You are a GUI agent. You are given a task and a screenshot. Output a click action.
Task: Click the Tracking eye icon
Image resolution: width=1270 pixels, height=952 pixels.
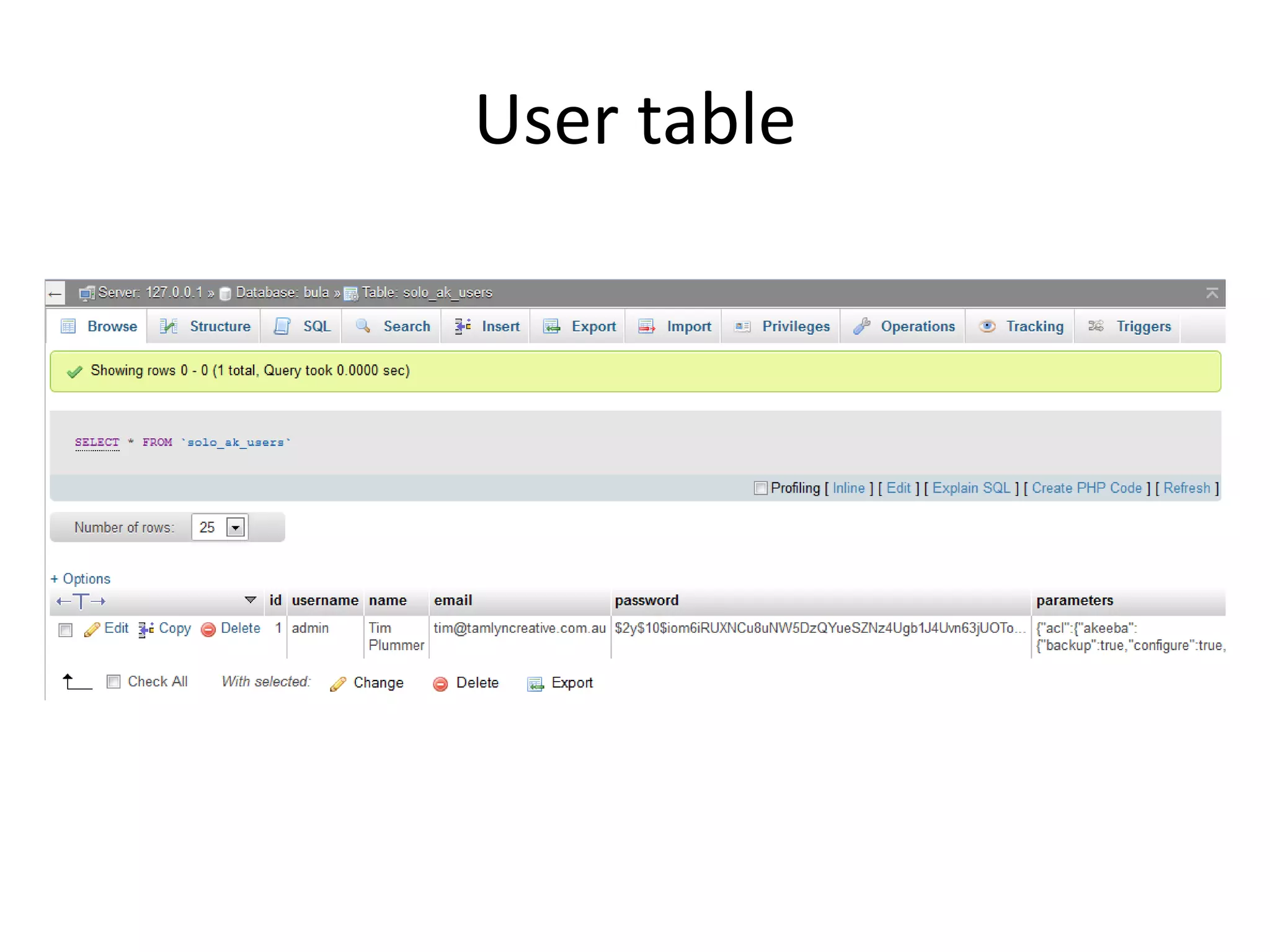[x=987, y=326]
